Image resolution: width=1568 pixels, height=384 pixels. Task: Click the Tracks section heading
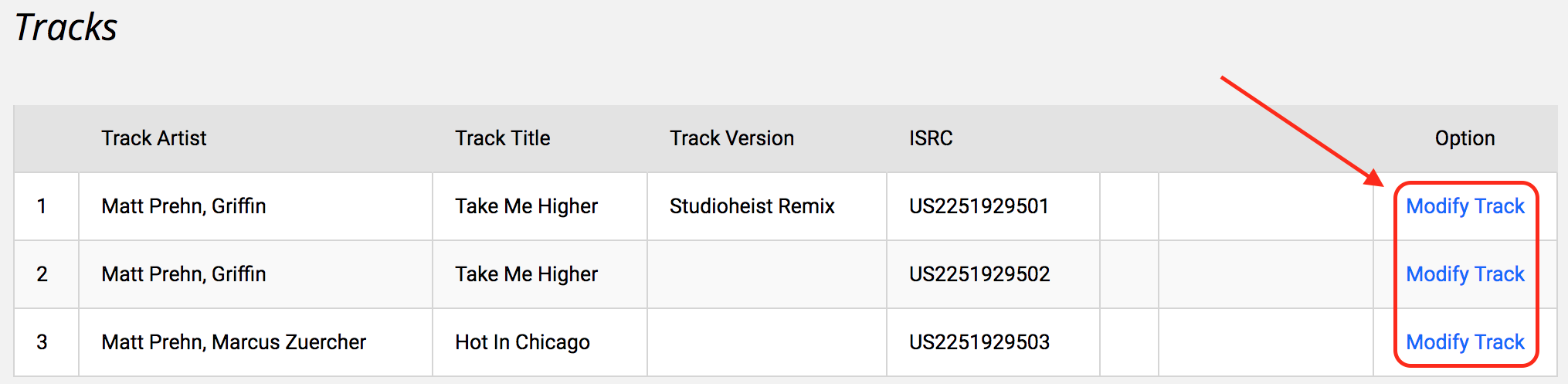(x=66, y=28)
